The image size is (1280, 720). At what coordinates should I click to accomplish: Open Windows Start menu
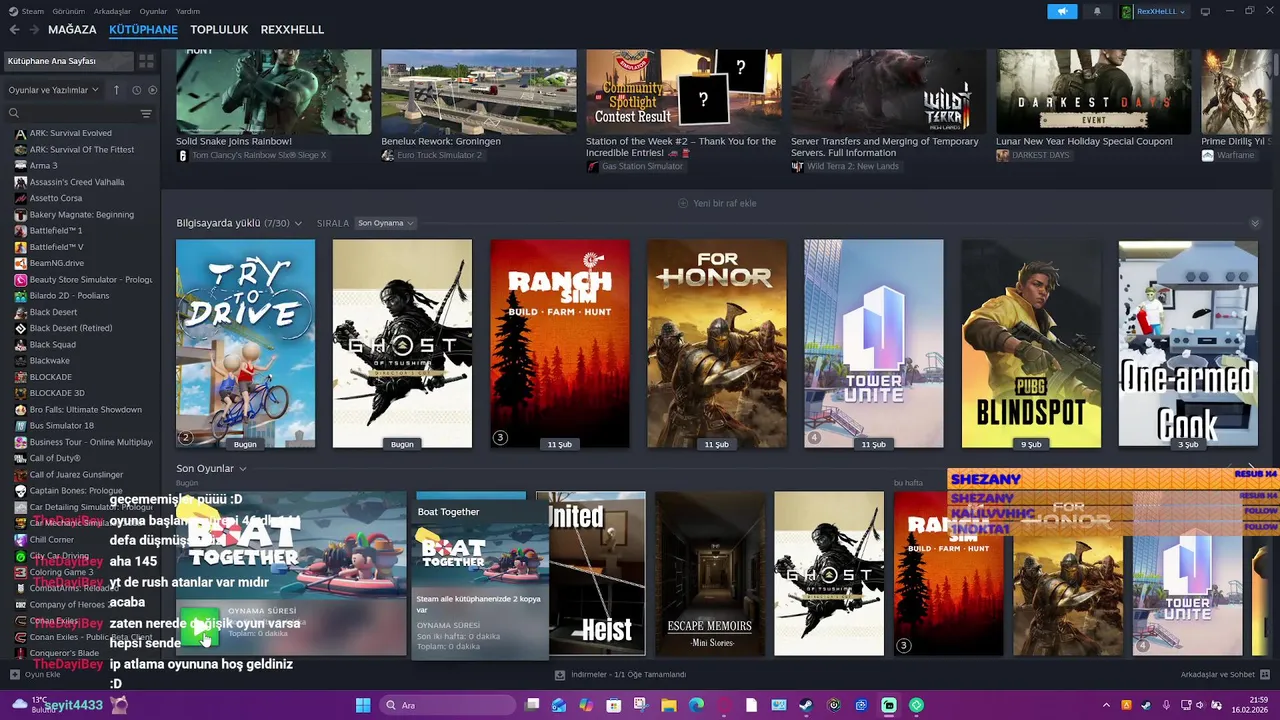click(x=363, y=705)
